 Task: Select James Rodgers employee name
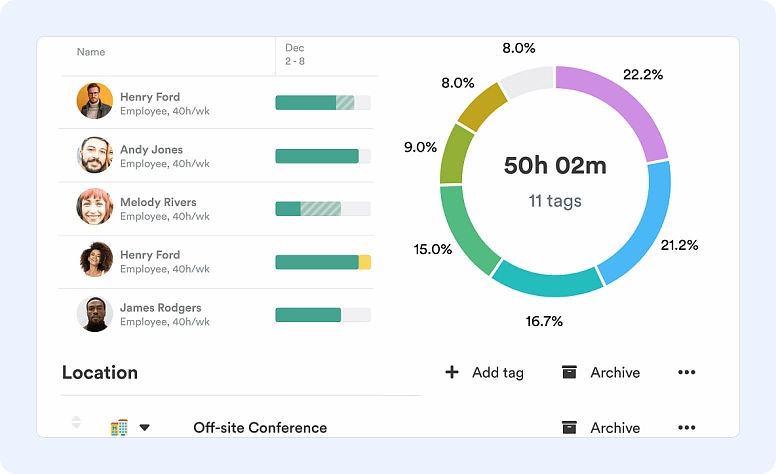click(160, 308)
